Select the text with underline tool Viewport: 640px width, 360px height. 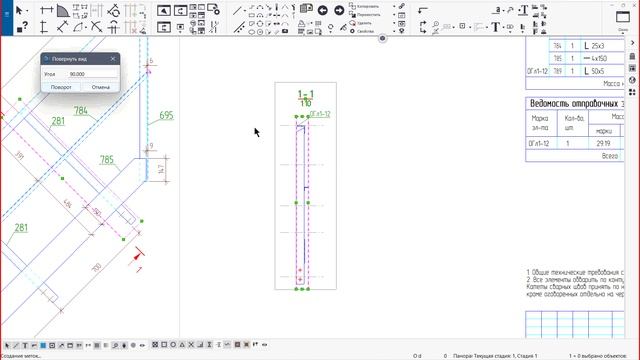tap(523, 10)
